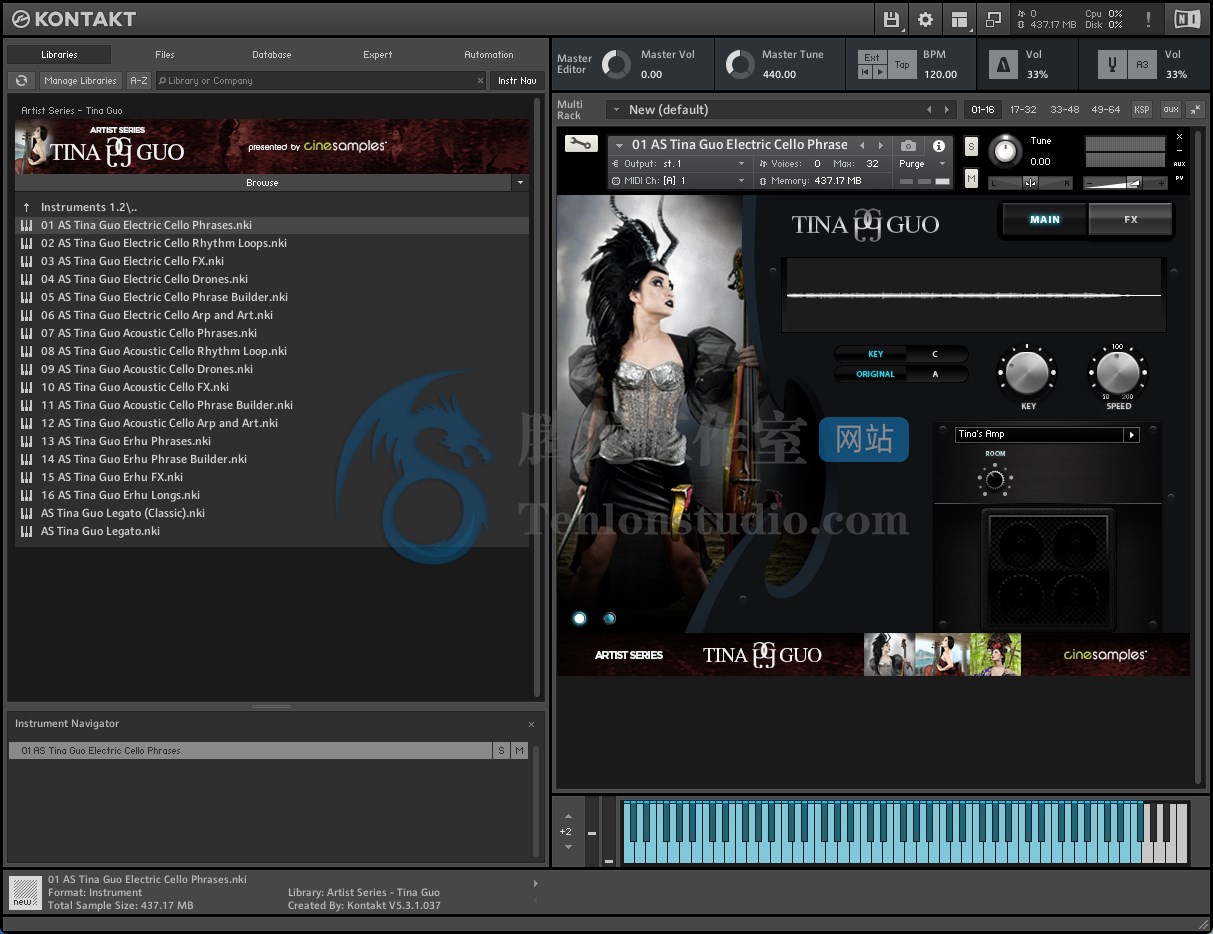
Task: Remove instrument with the X icon
Action: (1179, 137)
